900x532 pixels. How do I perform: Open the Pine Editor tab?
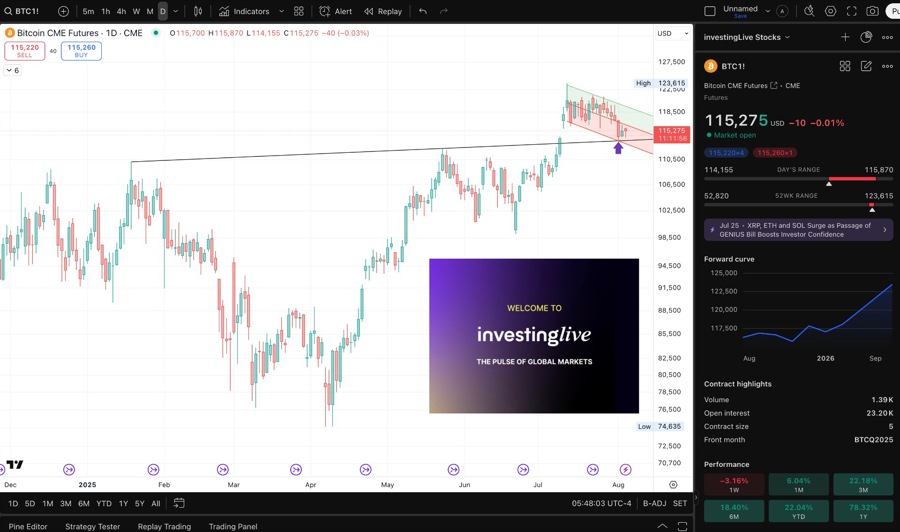tap(28, 526)
